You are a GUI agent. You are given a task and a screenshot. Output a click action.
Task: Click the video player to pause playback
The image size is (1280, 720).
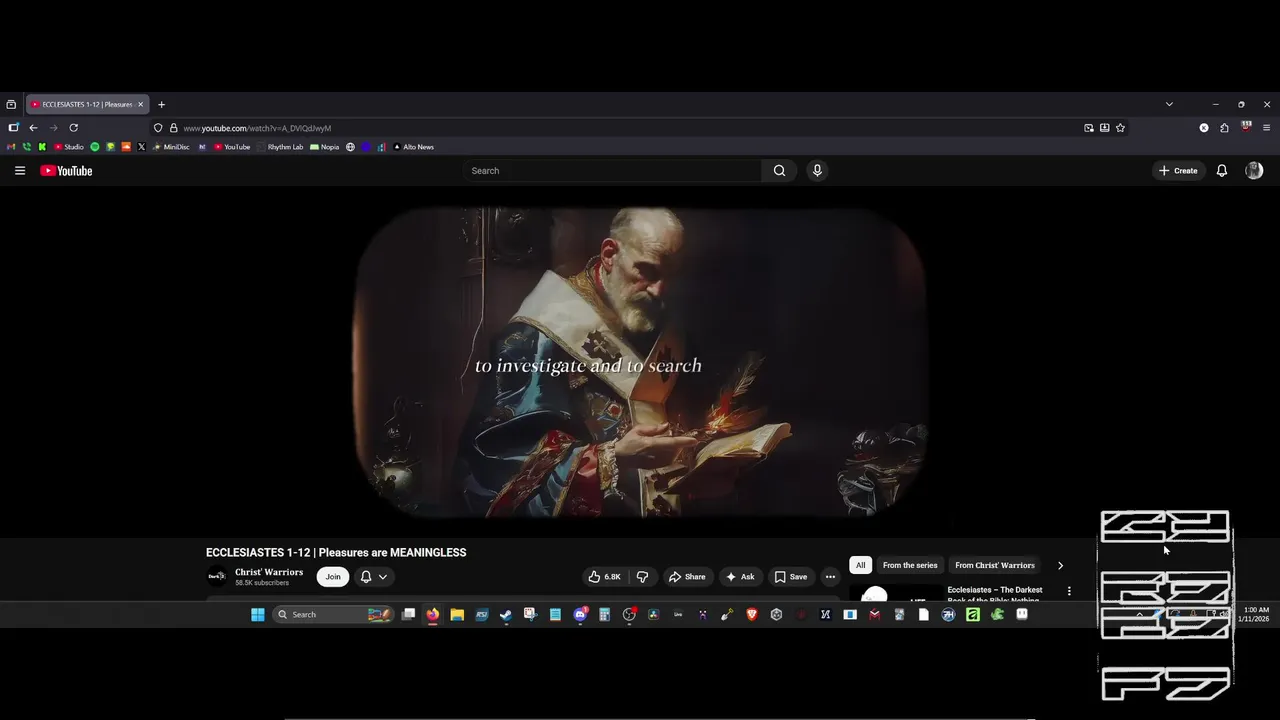[640, 362]
